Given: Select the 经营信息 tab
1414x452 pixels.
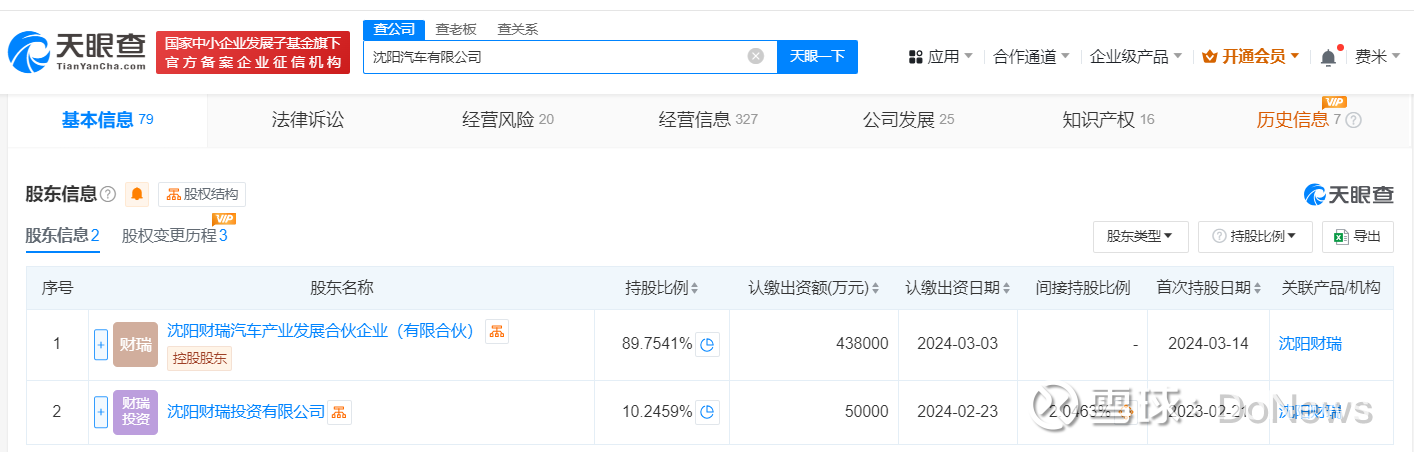Looking at the screenshot, I should pyautogui.click(x=708, y=120).
